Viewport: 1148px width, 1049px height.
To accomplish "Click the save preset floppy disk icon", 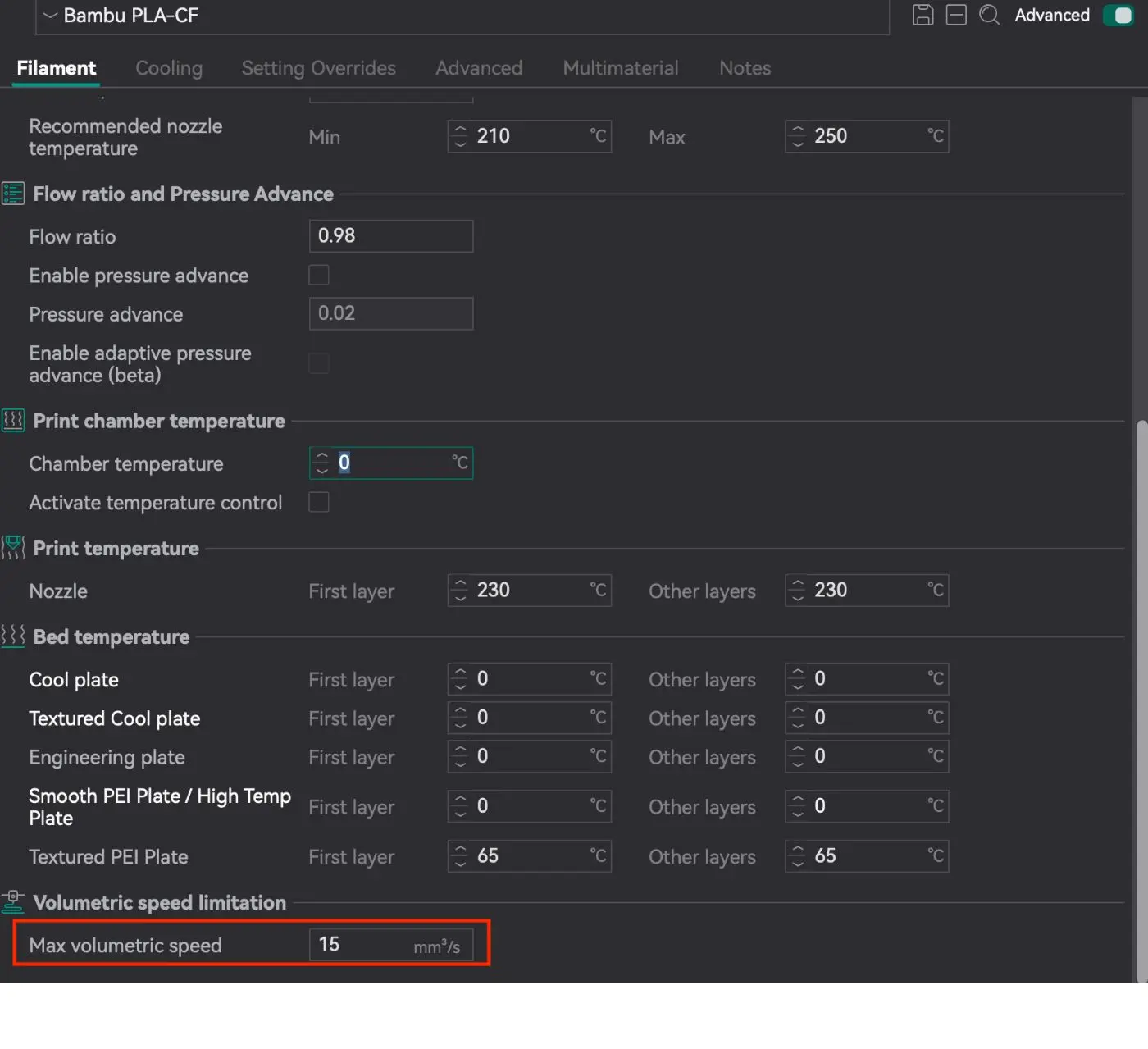I will (x=922, y=15).
